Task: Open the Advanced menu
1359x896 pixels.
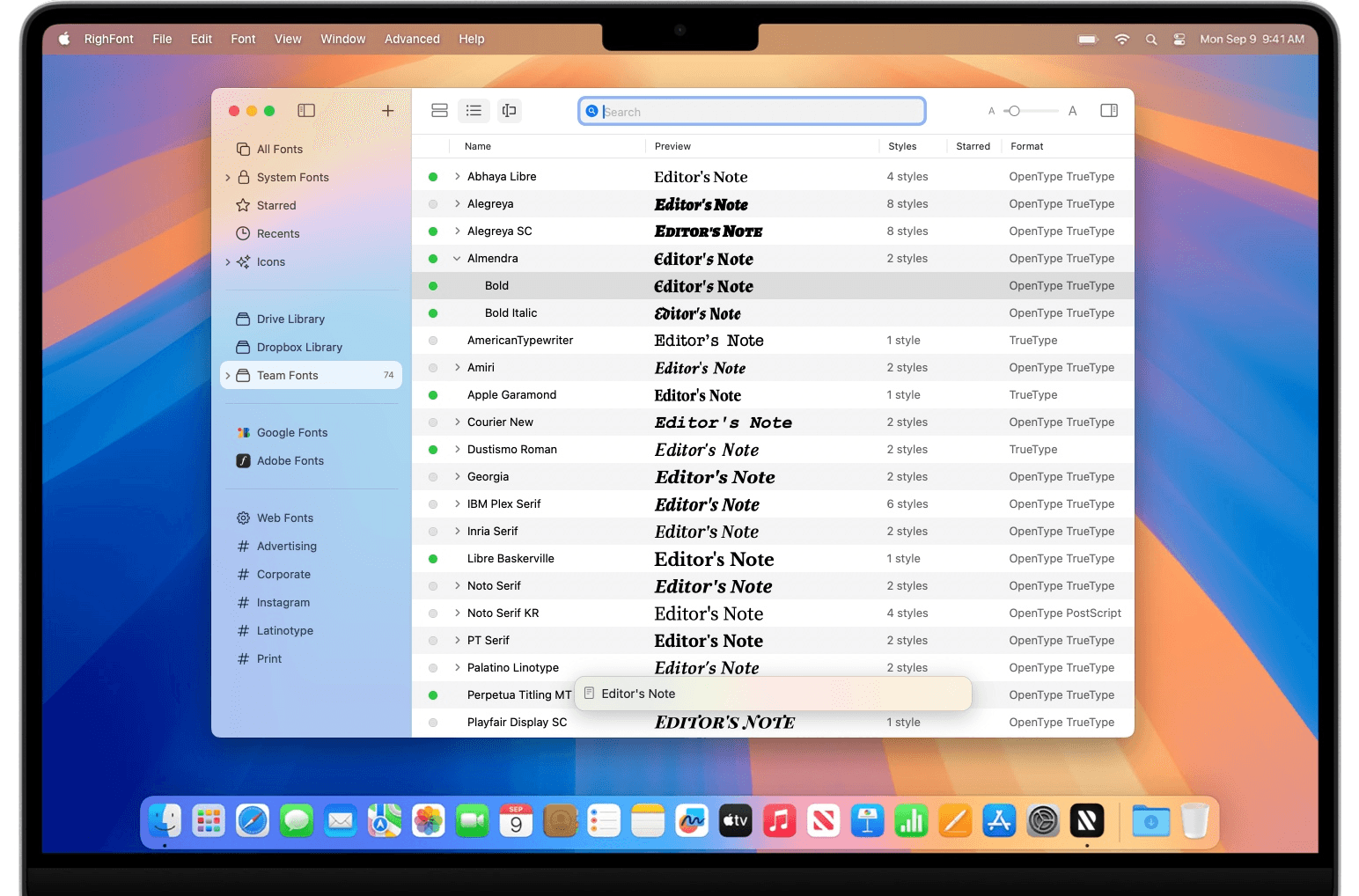Action: tap(412, 40)
